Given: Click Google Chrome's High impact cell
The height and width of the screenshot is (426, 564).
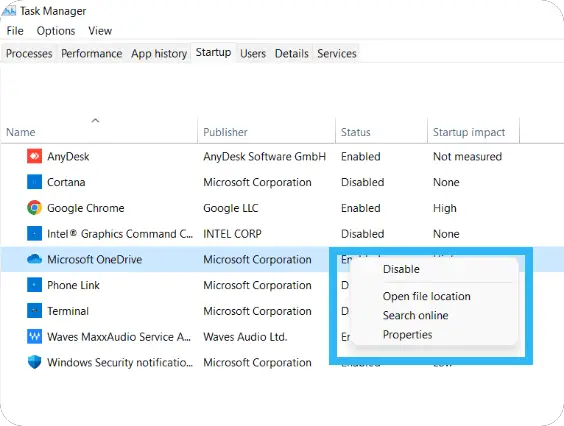Looking at the screenshot, I should [x=445, y=208].
